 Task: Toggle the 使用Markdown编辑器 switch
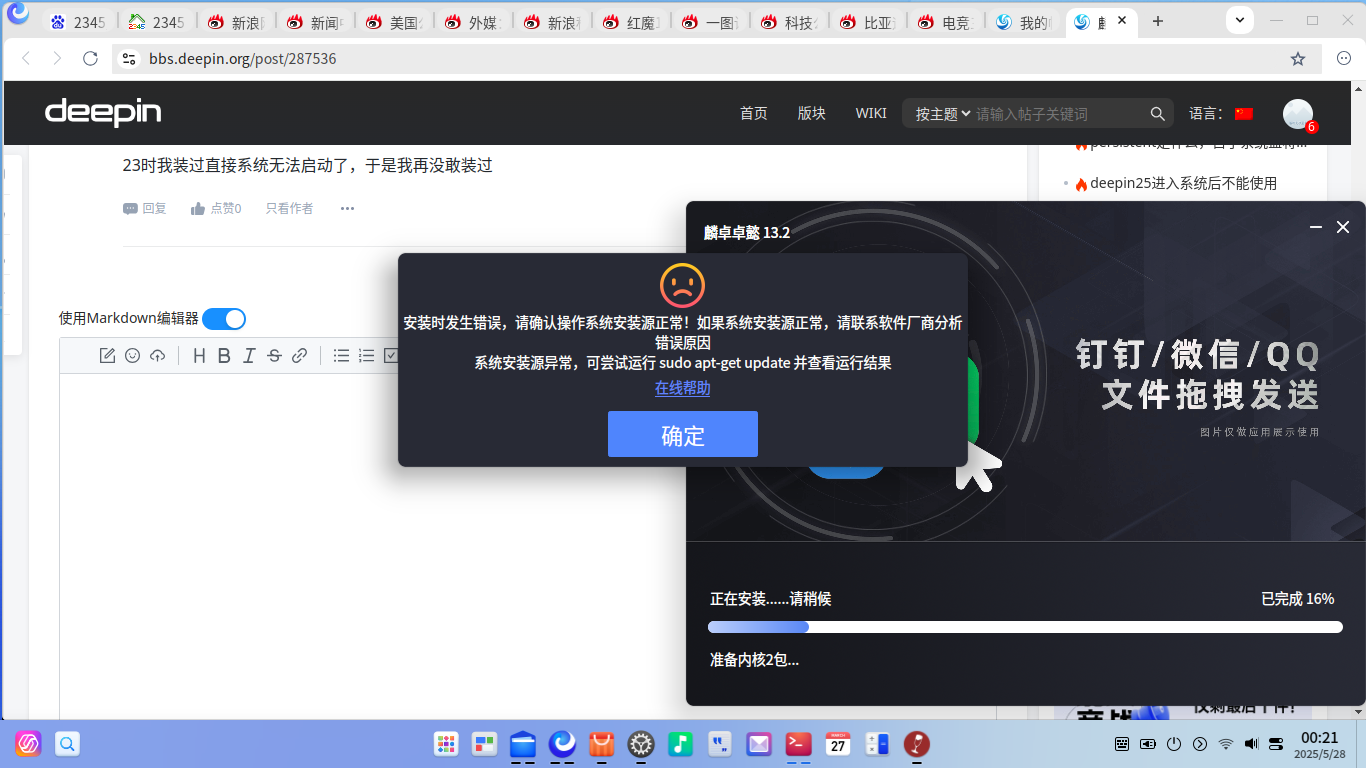224,319
